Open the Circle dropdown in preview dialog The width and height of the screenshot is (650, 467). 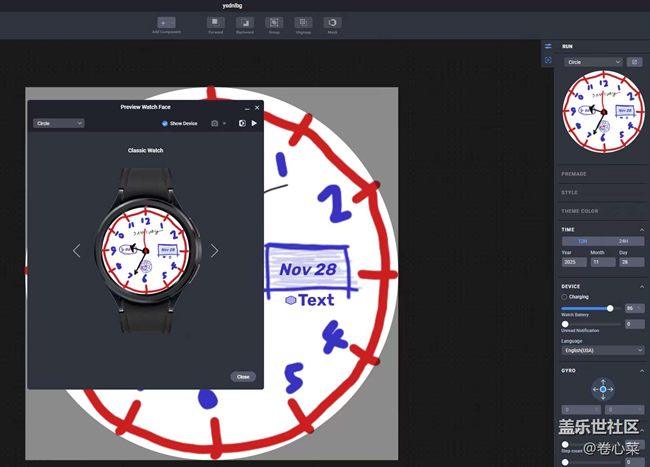58,123
